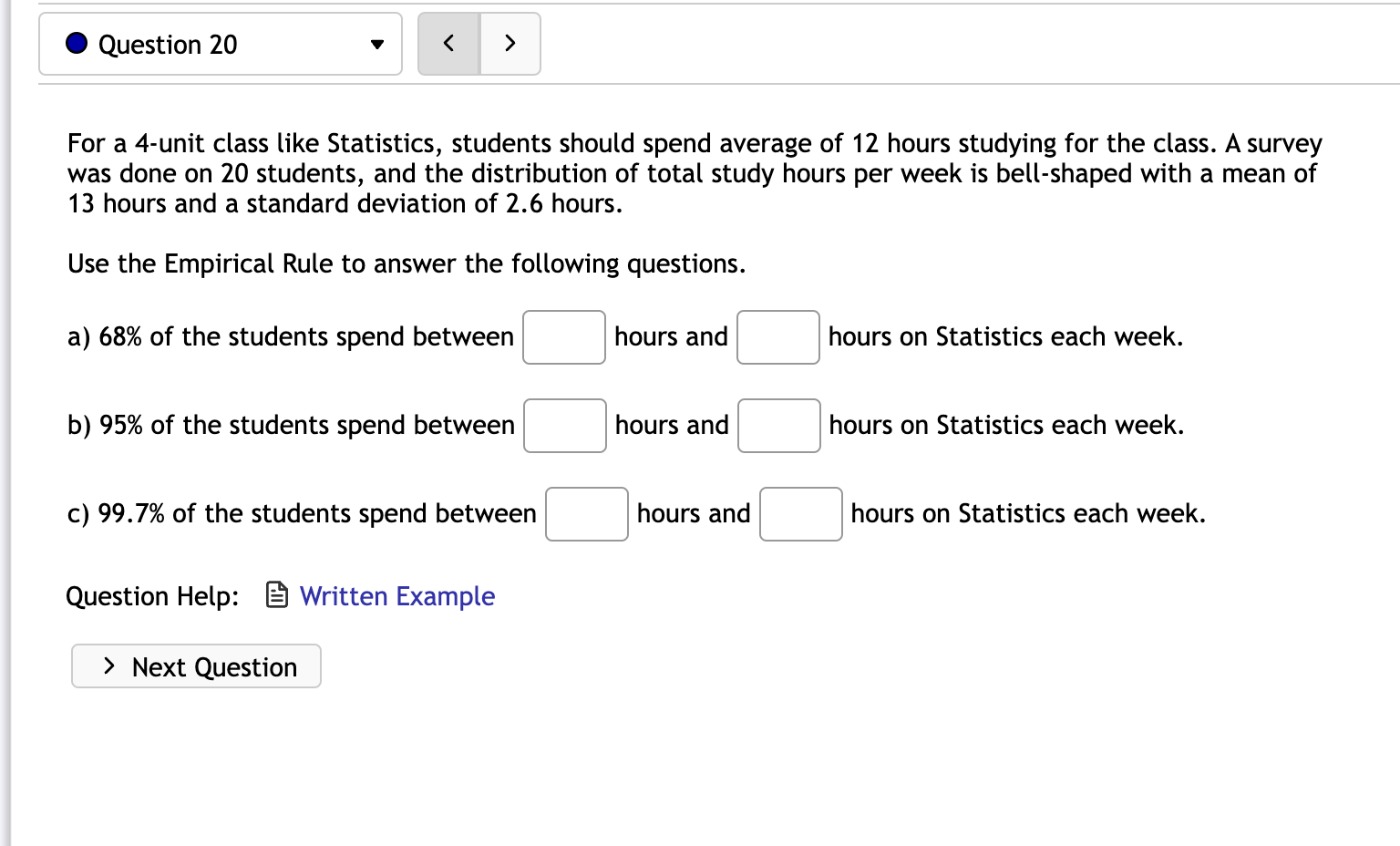Click the chevron icon inside Next Question button
Image resolution: width=1400 pixels, height=846 pixels.
pyautogui.click(x=109, y=666)
